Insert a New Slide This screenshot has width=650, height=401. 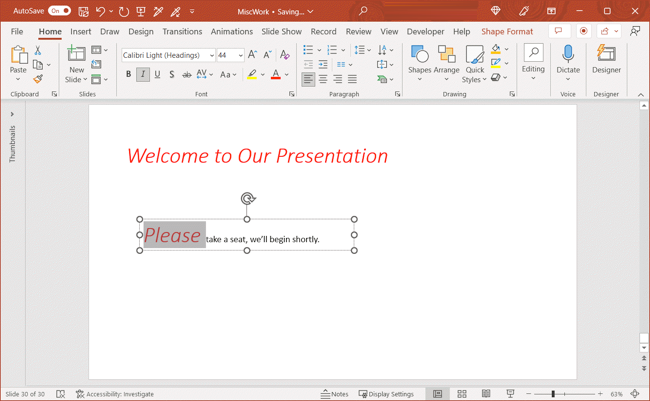click(76, 58)
